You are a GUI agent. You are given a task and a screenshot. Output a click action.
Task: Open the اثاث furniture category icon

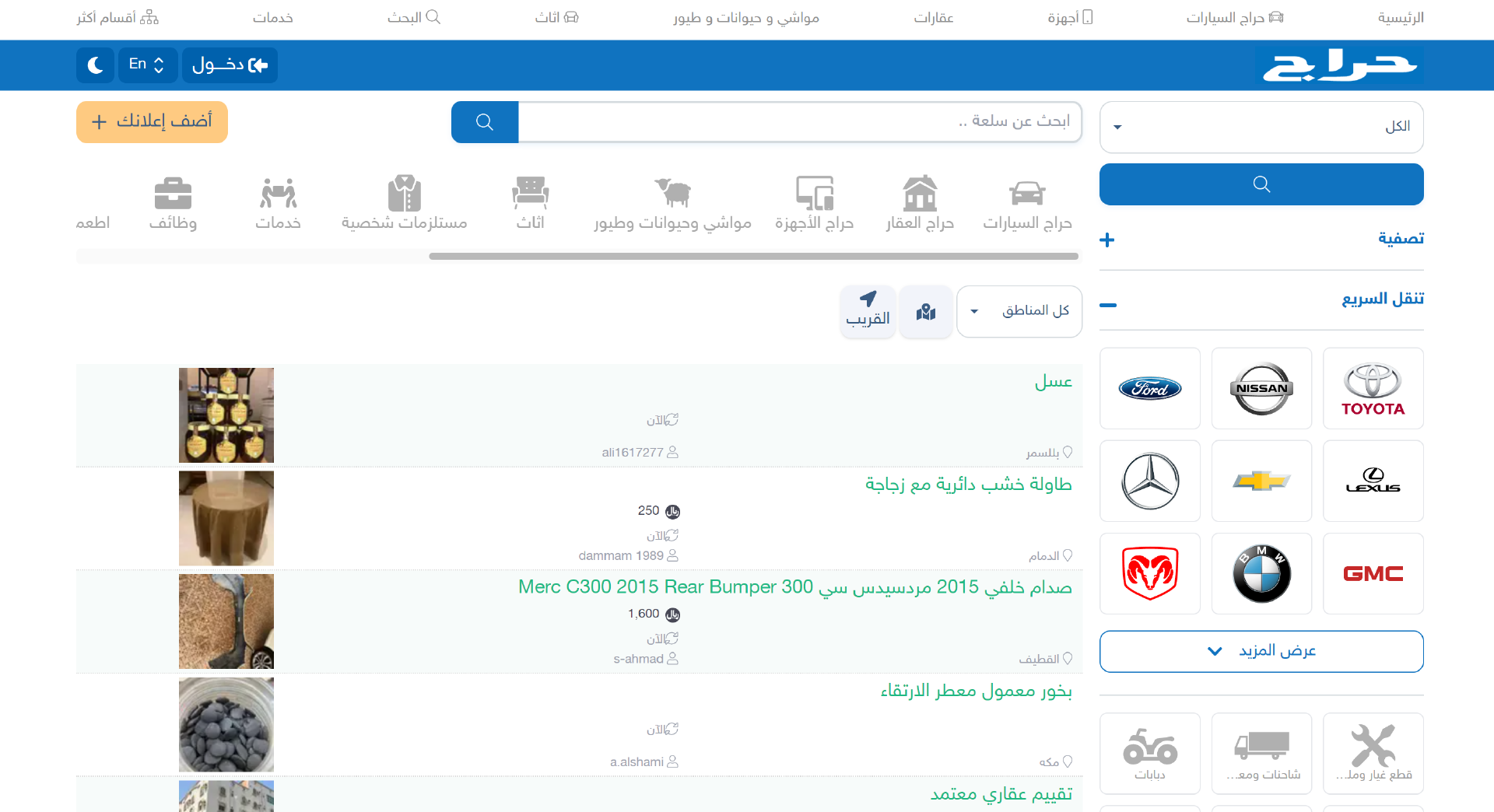tap(531, 204)
